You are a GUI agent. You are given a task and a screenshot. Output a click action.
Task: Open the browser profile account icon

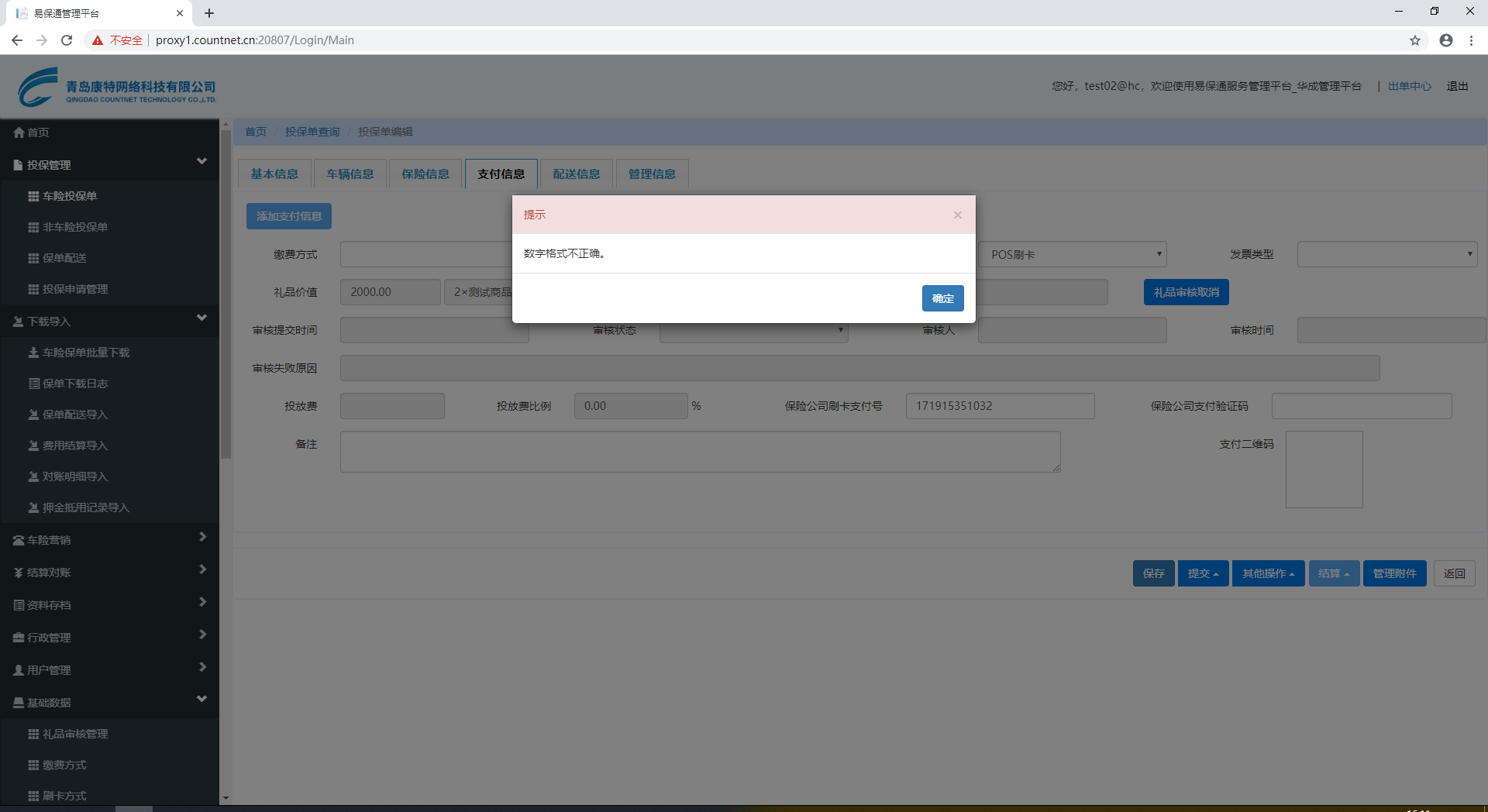click(1446, 40)
